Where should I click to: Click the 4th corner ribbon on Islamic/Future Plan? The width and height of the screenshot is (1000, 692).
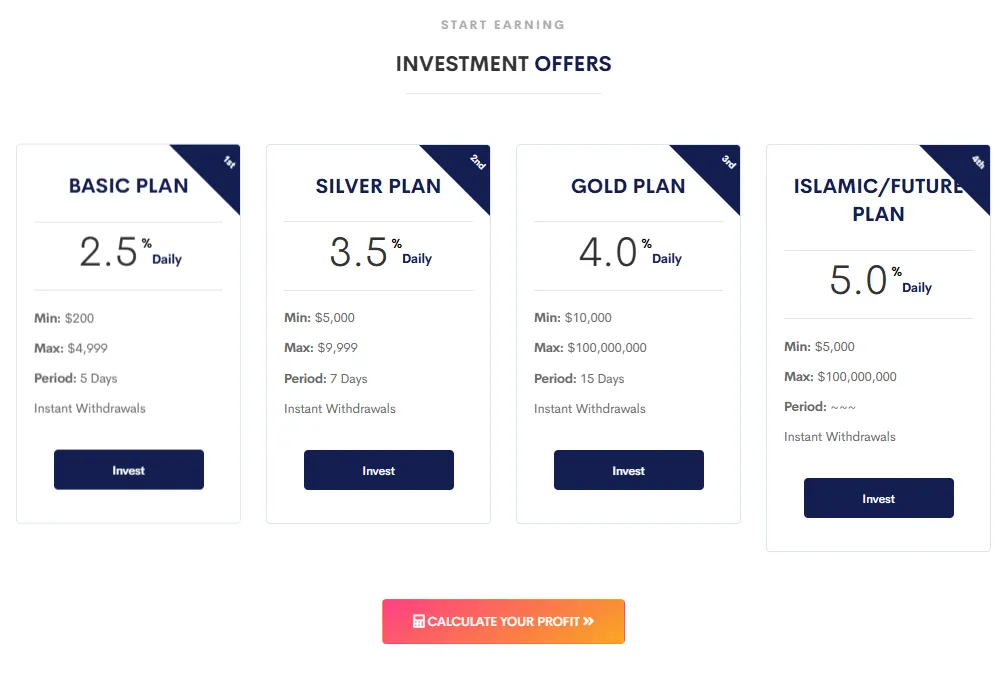(x=972, y=165)
